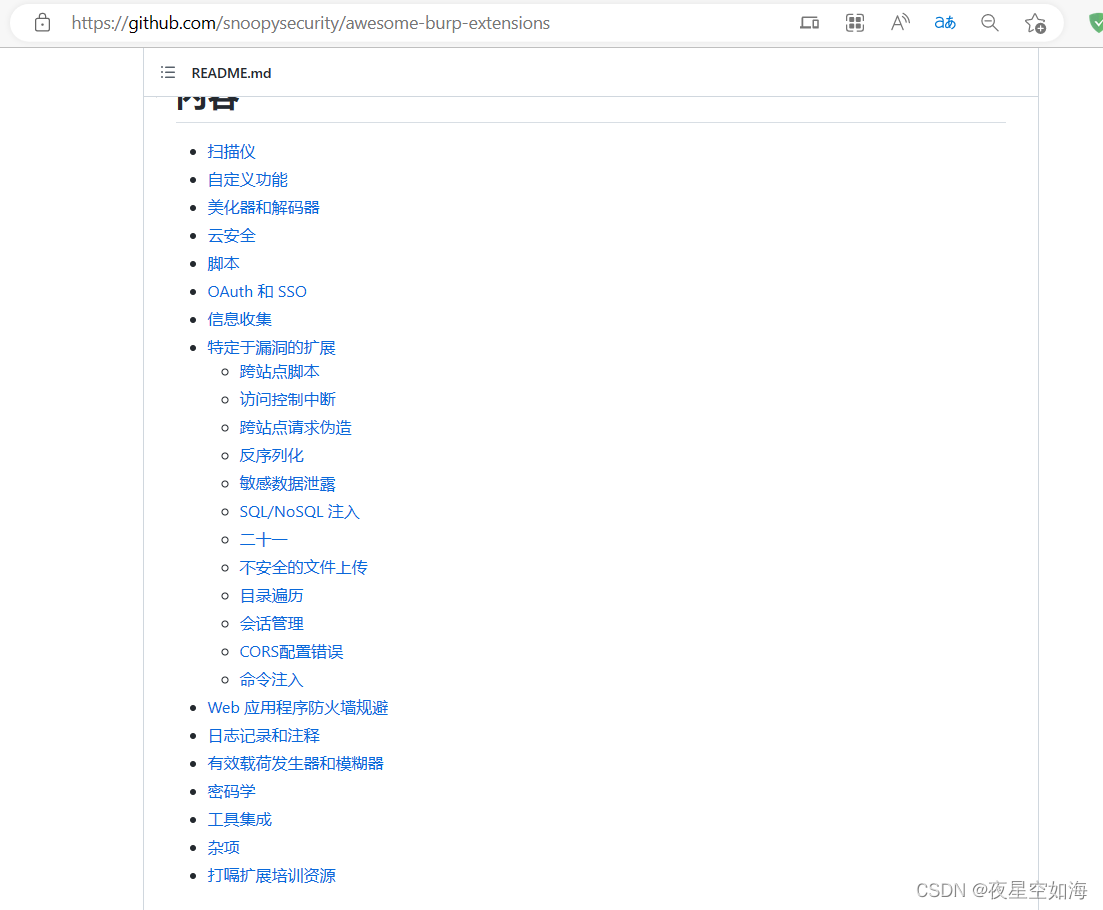Click the zoom magnifier icon in address bar

pyautogui.click(x=990, y=23)
